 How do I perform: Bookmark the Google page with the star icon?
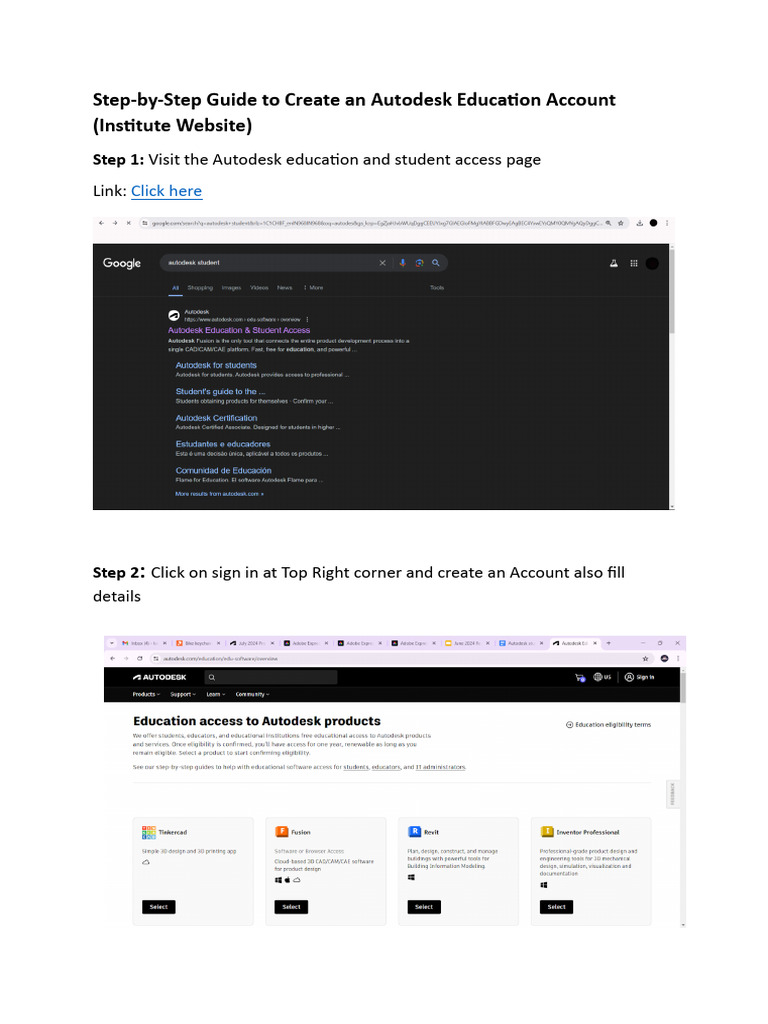620,223
